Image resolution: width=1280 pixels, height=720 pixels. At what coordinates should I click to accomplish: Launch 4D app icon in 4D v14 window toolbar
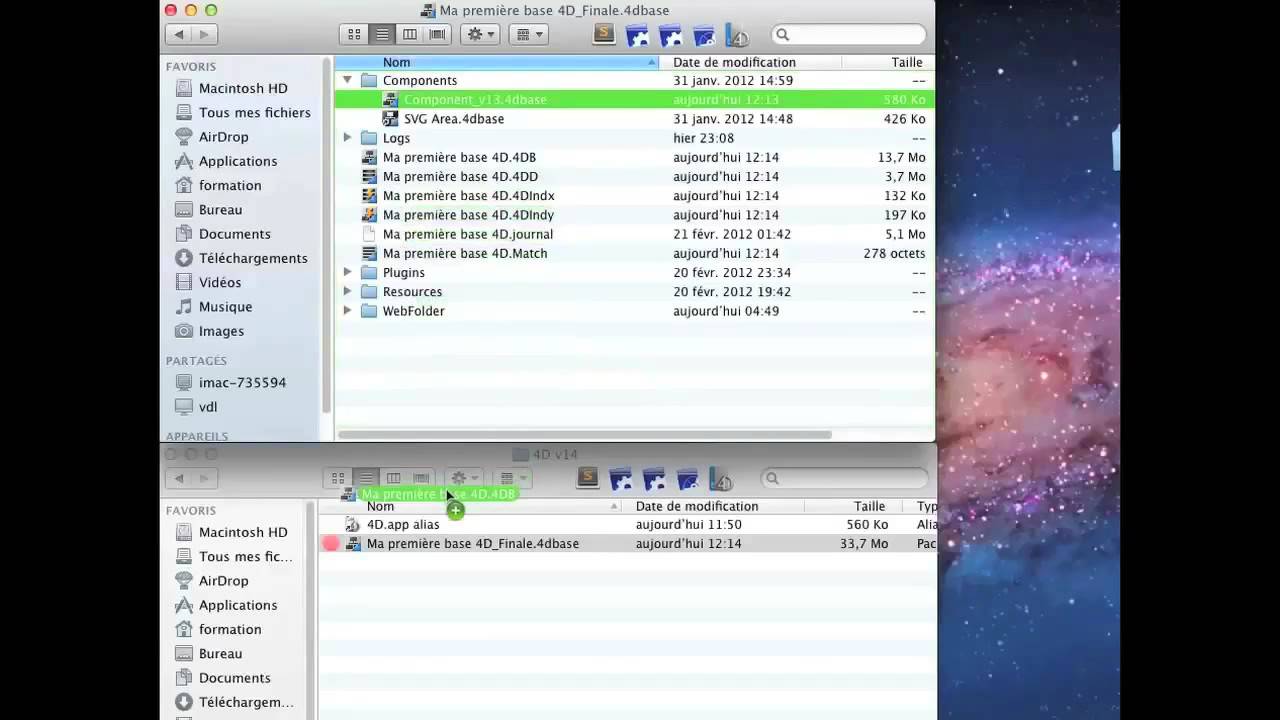720,479
